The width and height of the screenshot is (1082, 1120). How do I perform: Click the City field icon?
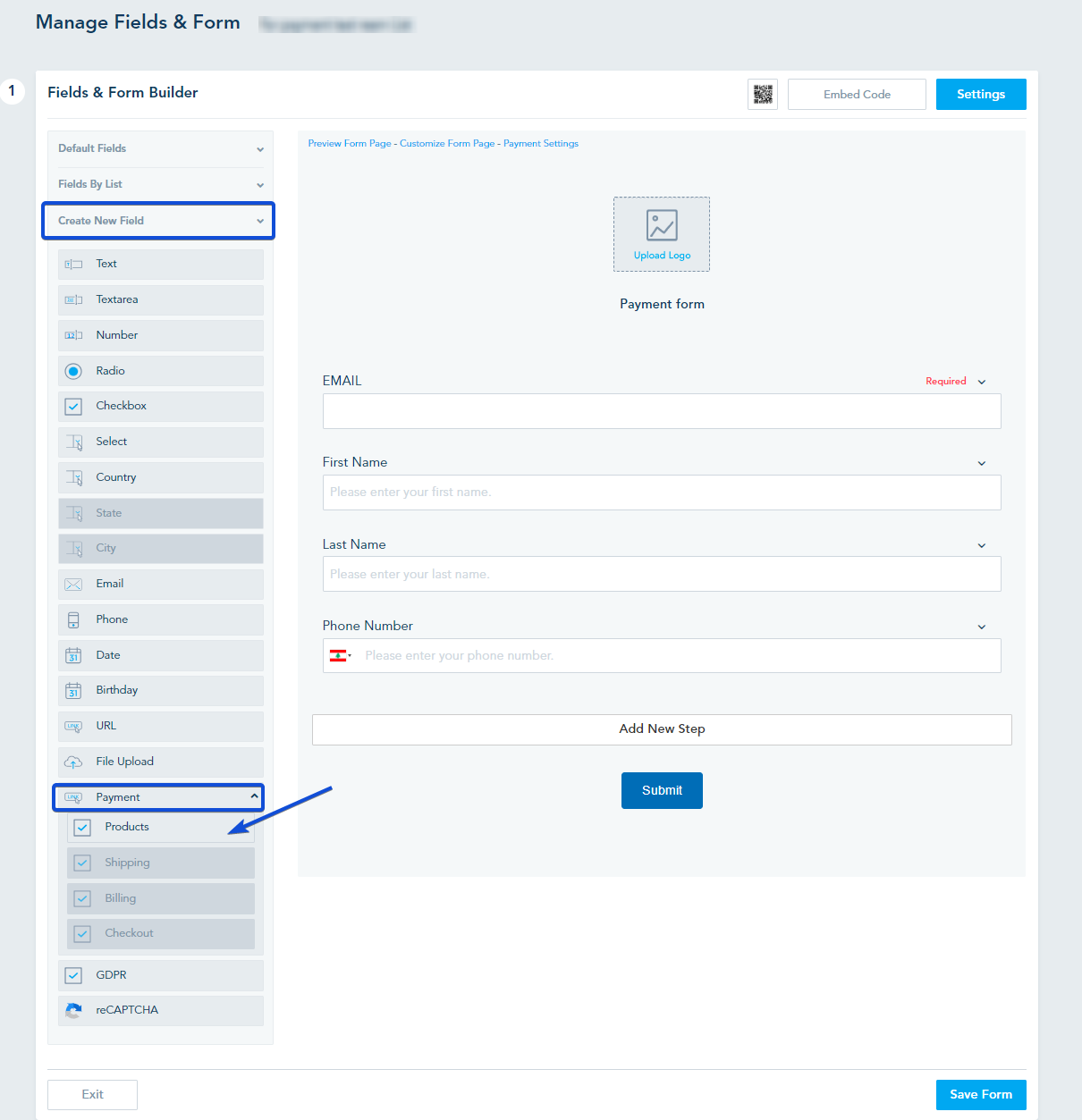point(73,548)
